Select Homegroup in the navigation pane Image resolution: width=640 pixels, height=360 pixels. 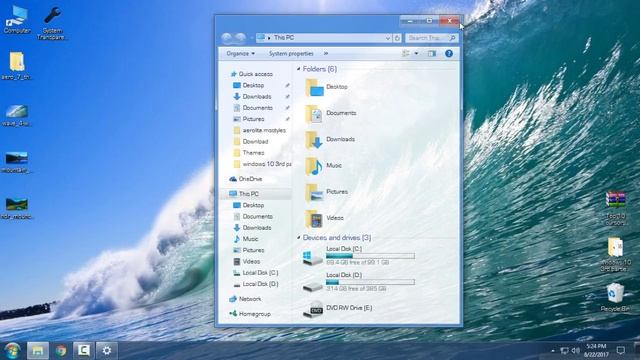pyautogui.click(x=250, y=314)
